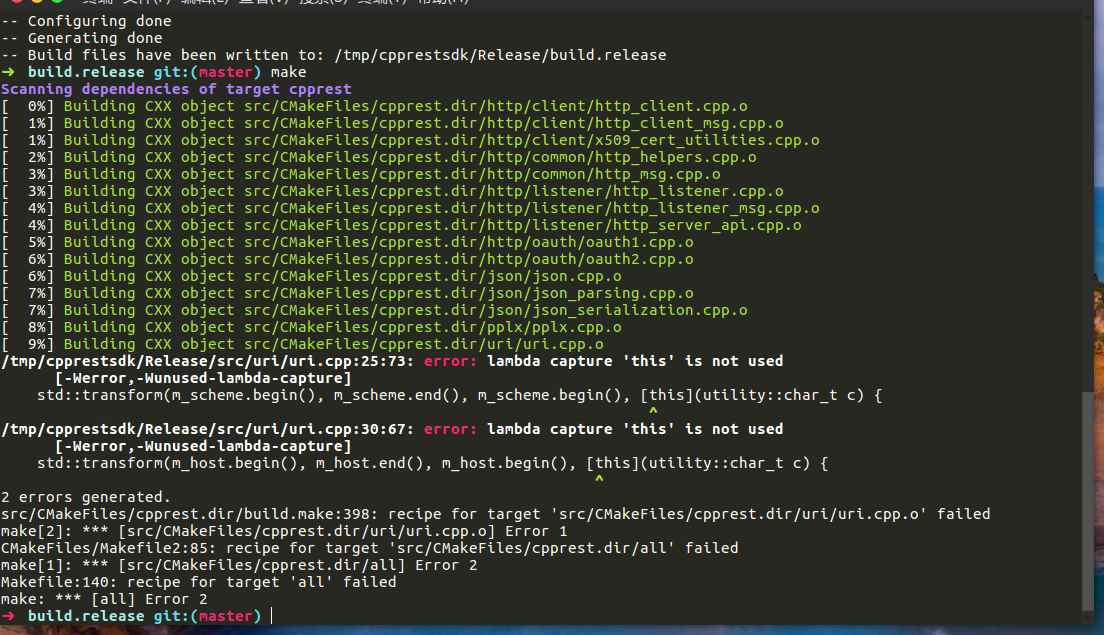Click the '-- Generating done' line
This screenshot has height=635, width=1104.
(x=82, y=38)
